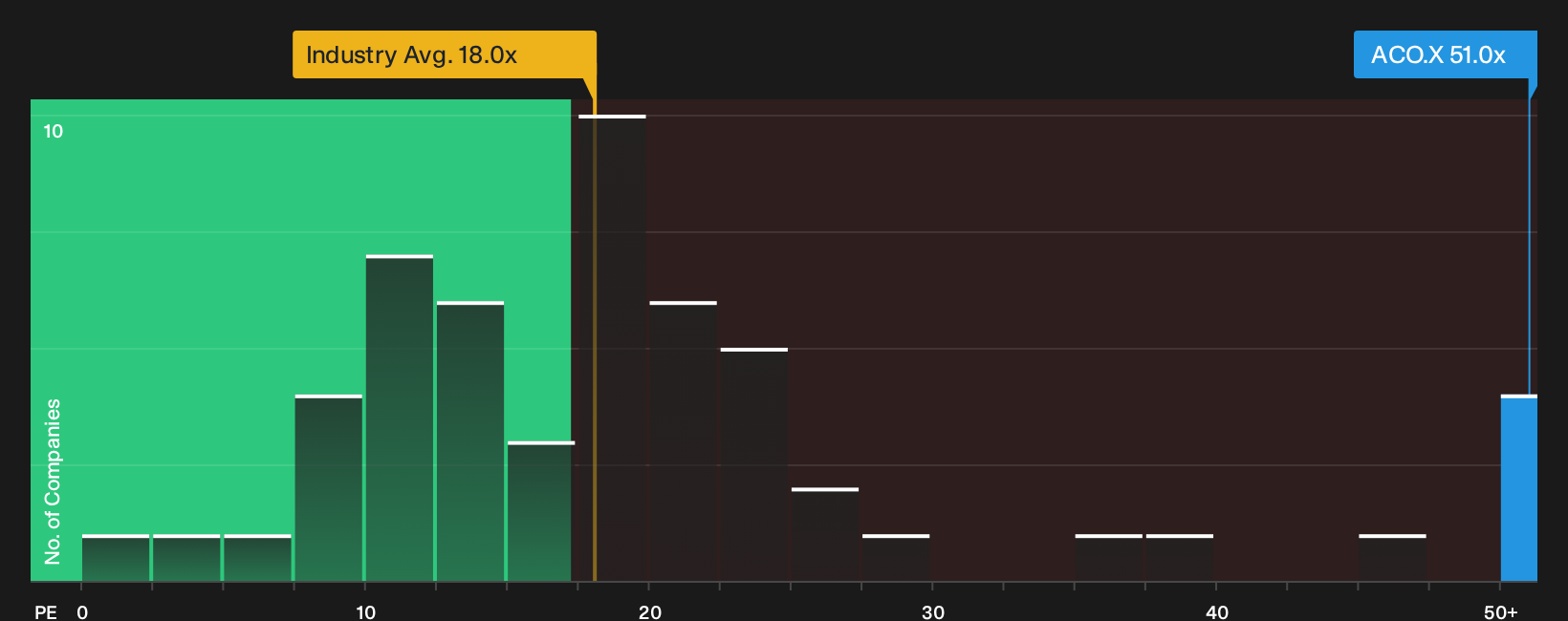
Task: Click the x-axis label '40'
Action: click(1217, 612)
